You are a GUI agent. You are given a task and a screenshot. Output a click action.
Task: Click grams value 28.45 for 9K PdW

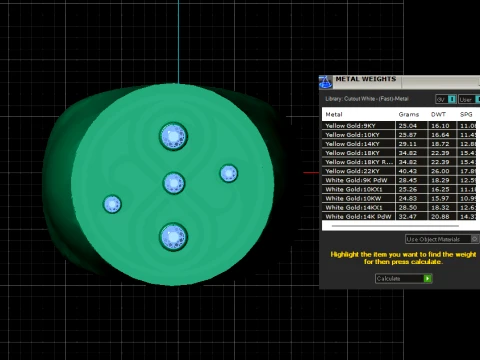point(408,180)
